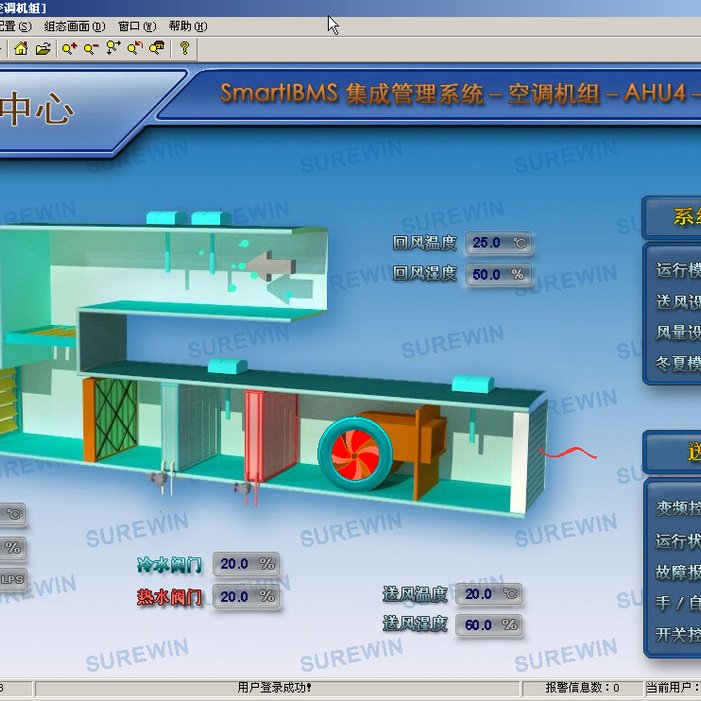This screenshot has height=701, width=701.
Task: Select the 送风温度 value 20.0
Action: [478, 594]
